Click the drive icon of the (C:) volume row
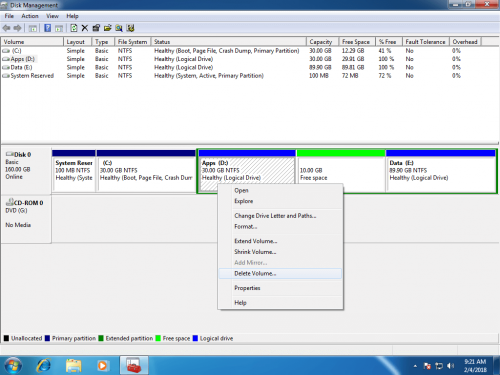The image size is (500, 375). [x=6, y=51]
